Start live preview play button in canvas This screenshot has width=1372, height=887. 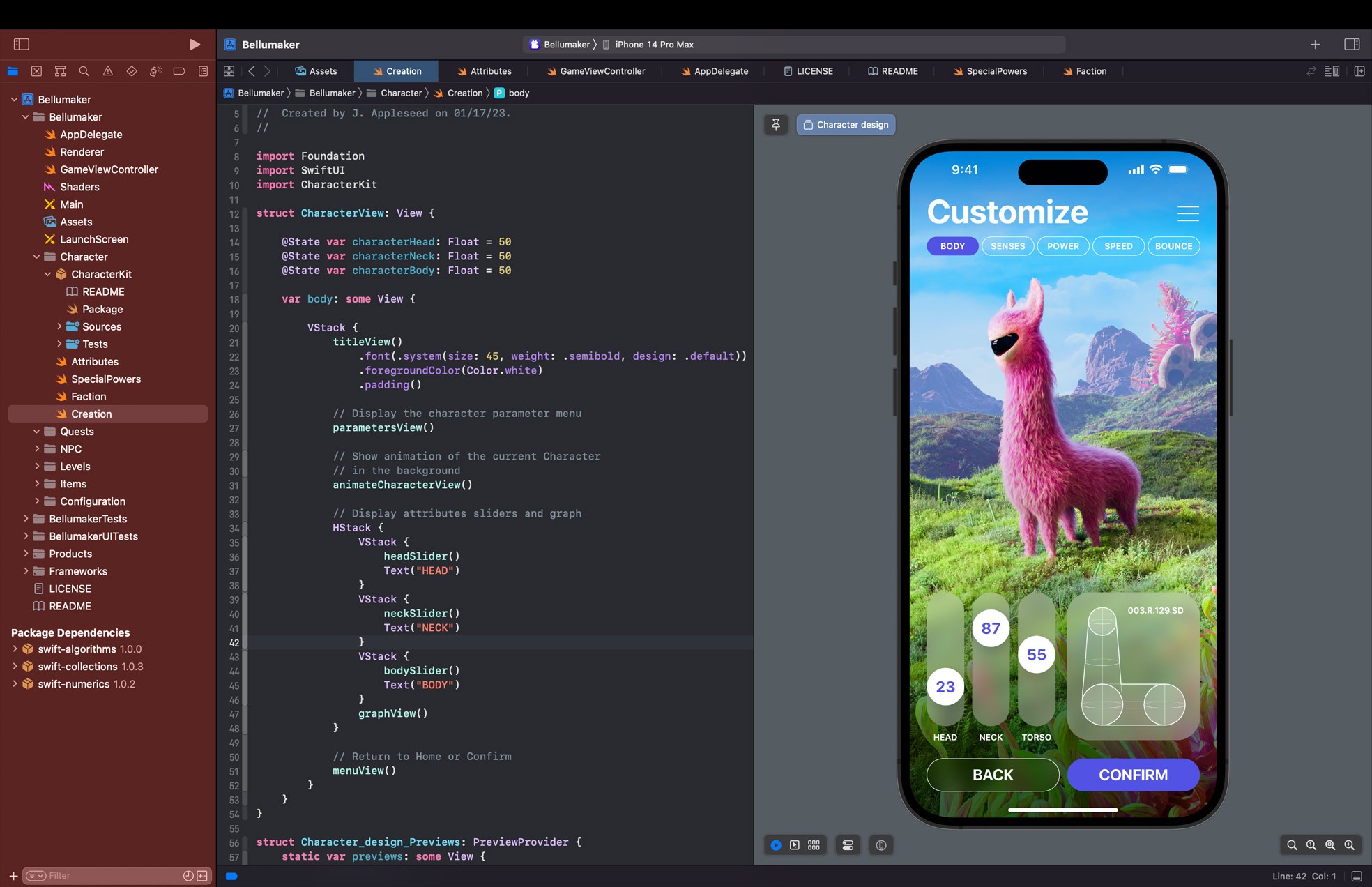point(775,845)
